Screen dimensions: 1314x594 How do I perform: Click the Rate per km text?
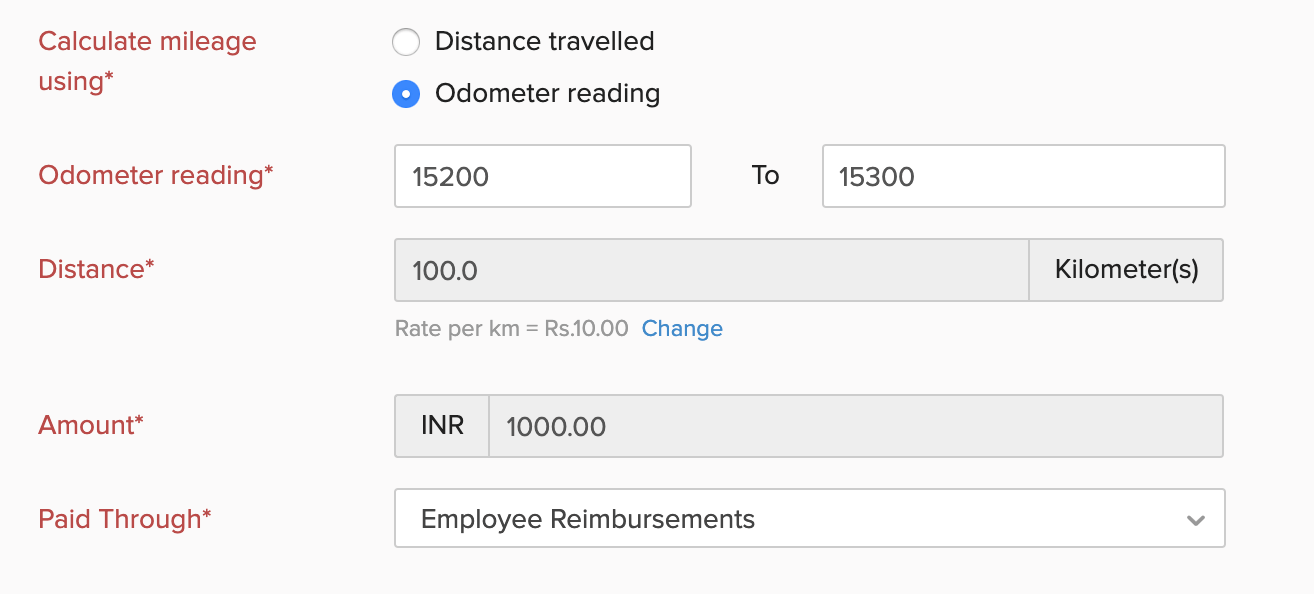pos(512,328)
